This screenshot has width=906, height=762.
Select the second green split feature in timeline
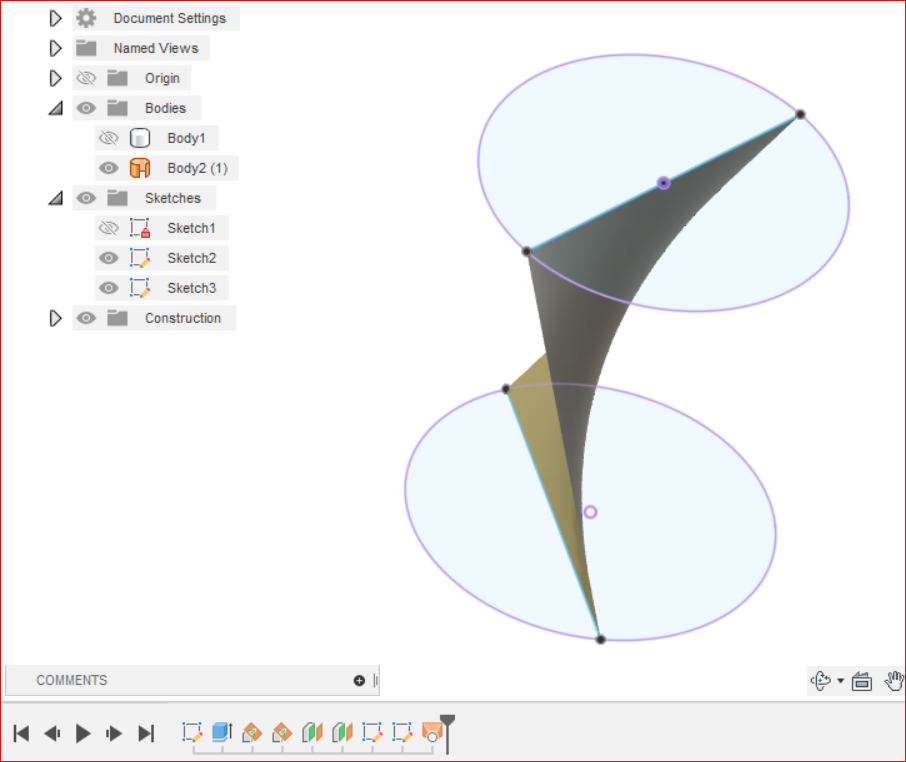[342, 733]
